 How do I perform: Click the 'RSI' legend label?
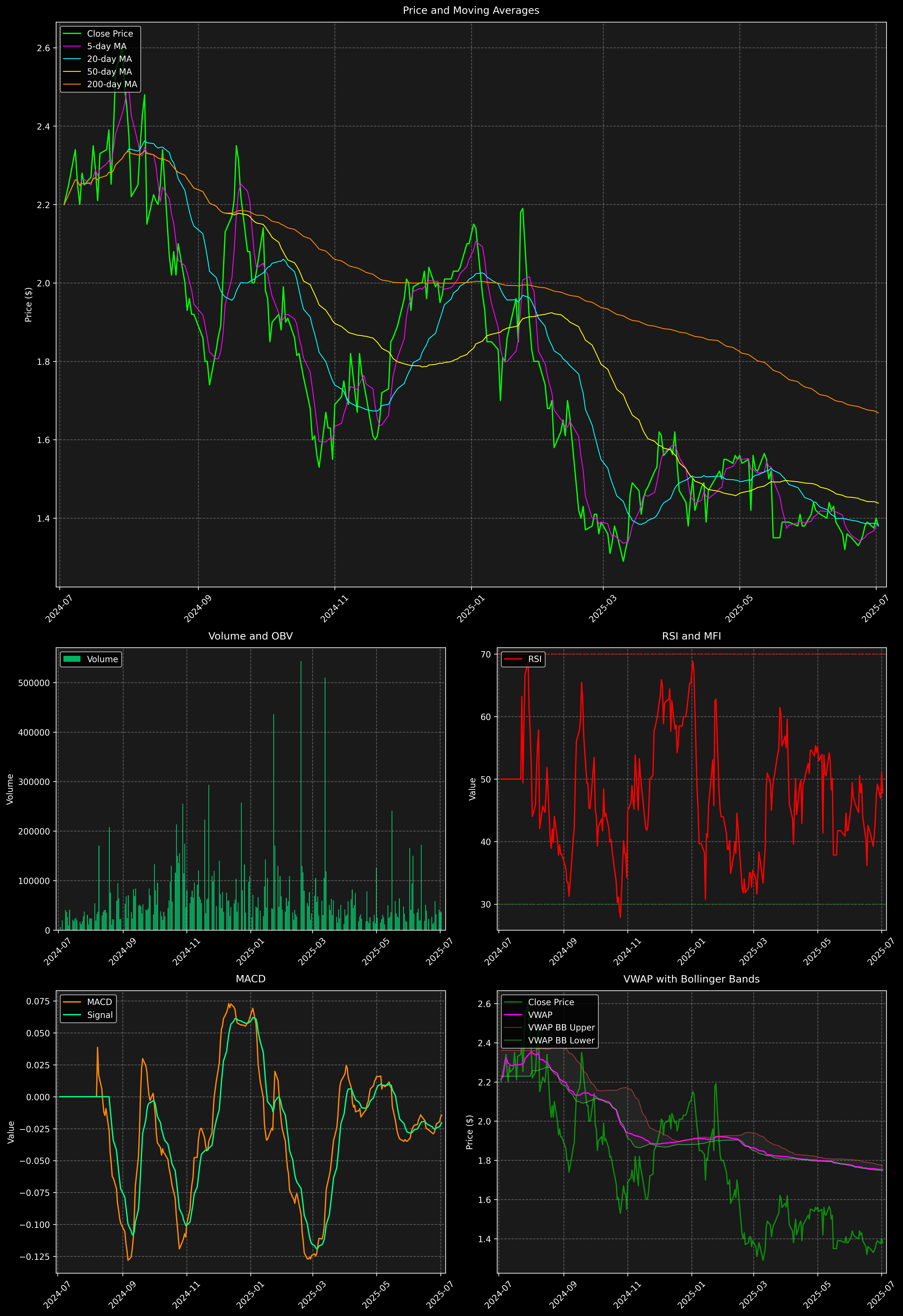point(535,659)
